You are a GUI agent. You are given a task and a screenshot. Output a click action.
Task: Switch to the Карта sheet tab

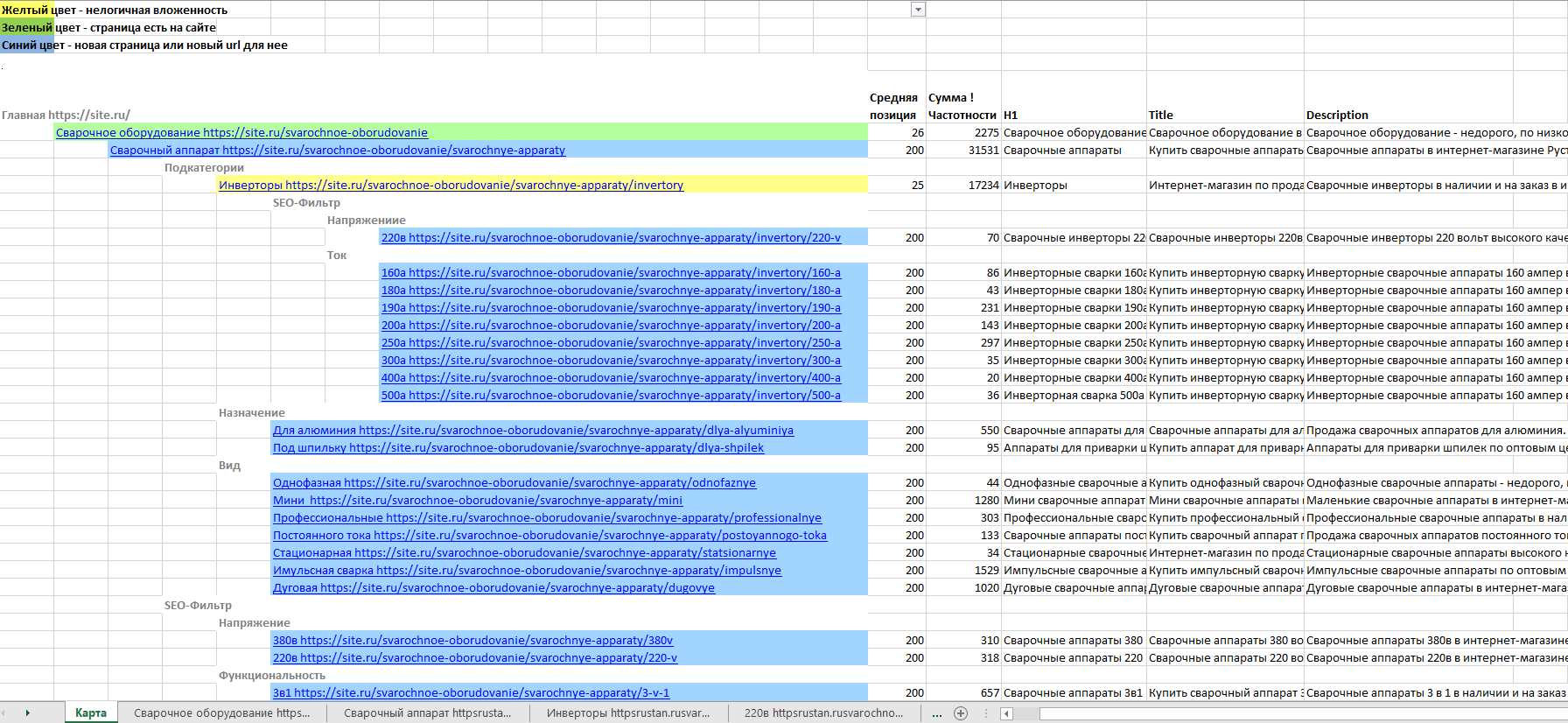click(91, 713)
